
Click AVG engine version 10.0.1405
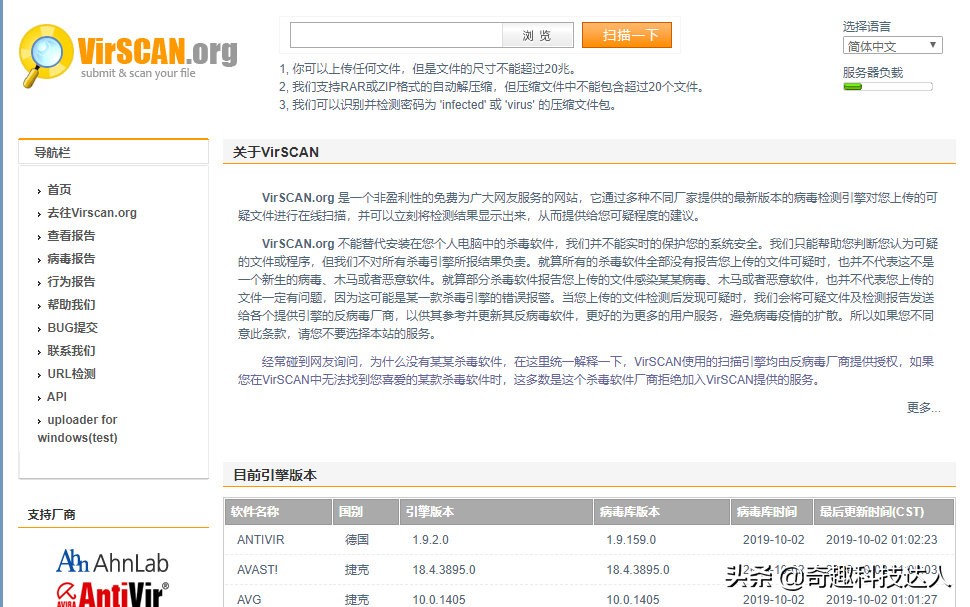point(439,600)
